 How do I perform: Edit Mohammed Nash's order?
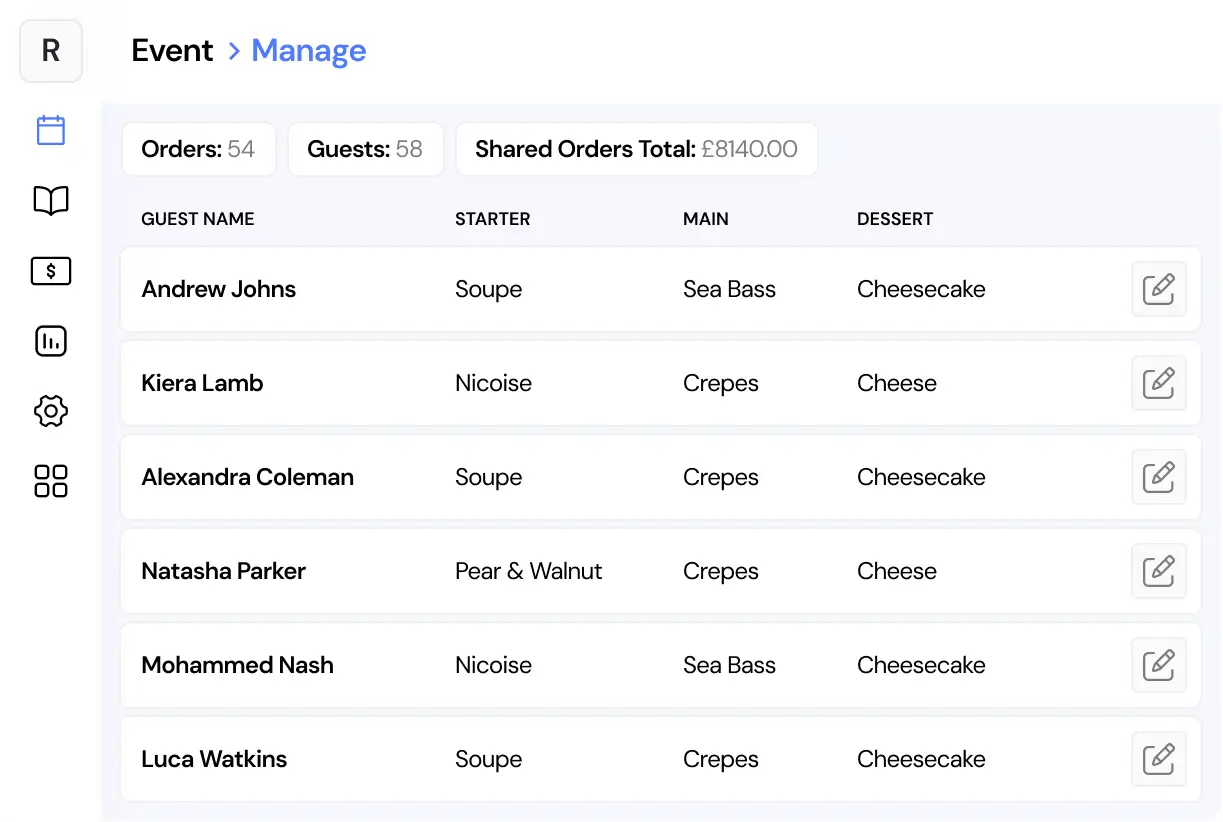(x=1158, y=665)
